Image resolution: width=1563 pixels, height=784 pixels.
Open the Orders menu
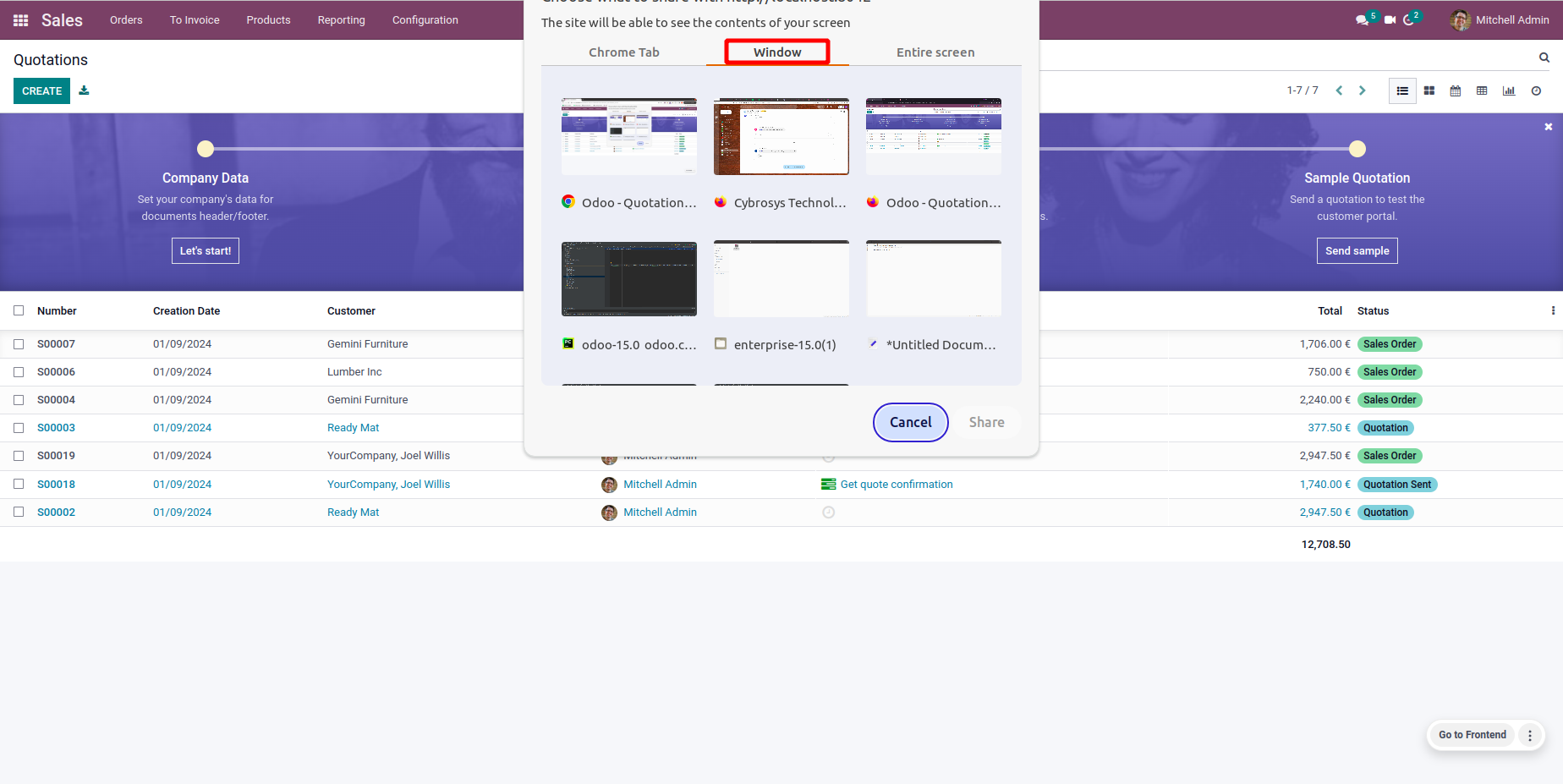coord(126,20)
